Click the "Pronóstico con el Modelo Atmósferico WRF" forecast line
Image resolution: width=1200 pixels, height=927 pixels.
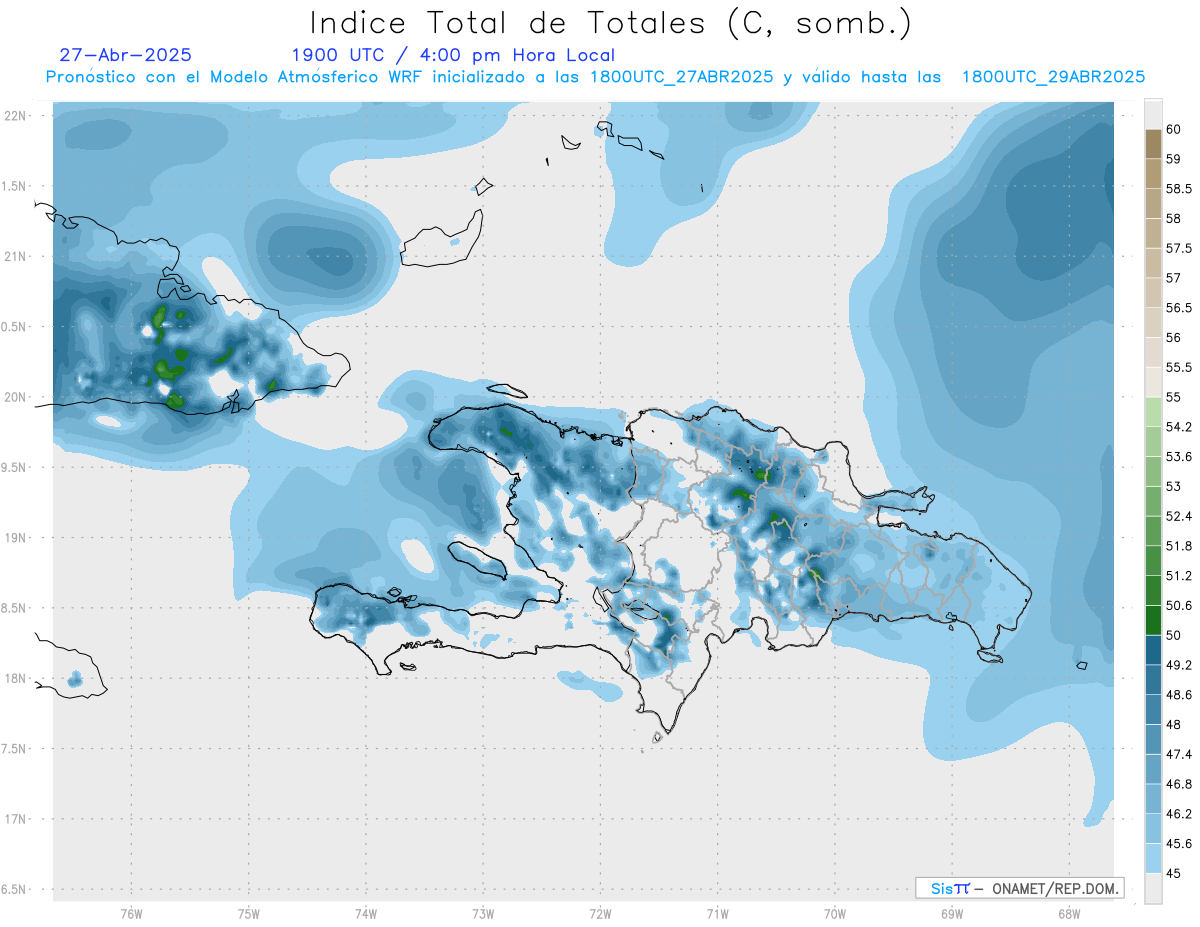click(596, 77)
